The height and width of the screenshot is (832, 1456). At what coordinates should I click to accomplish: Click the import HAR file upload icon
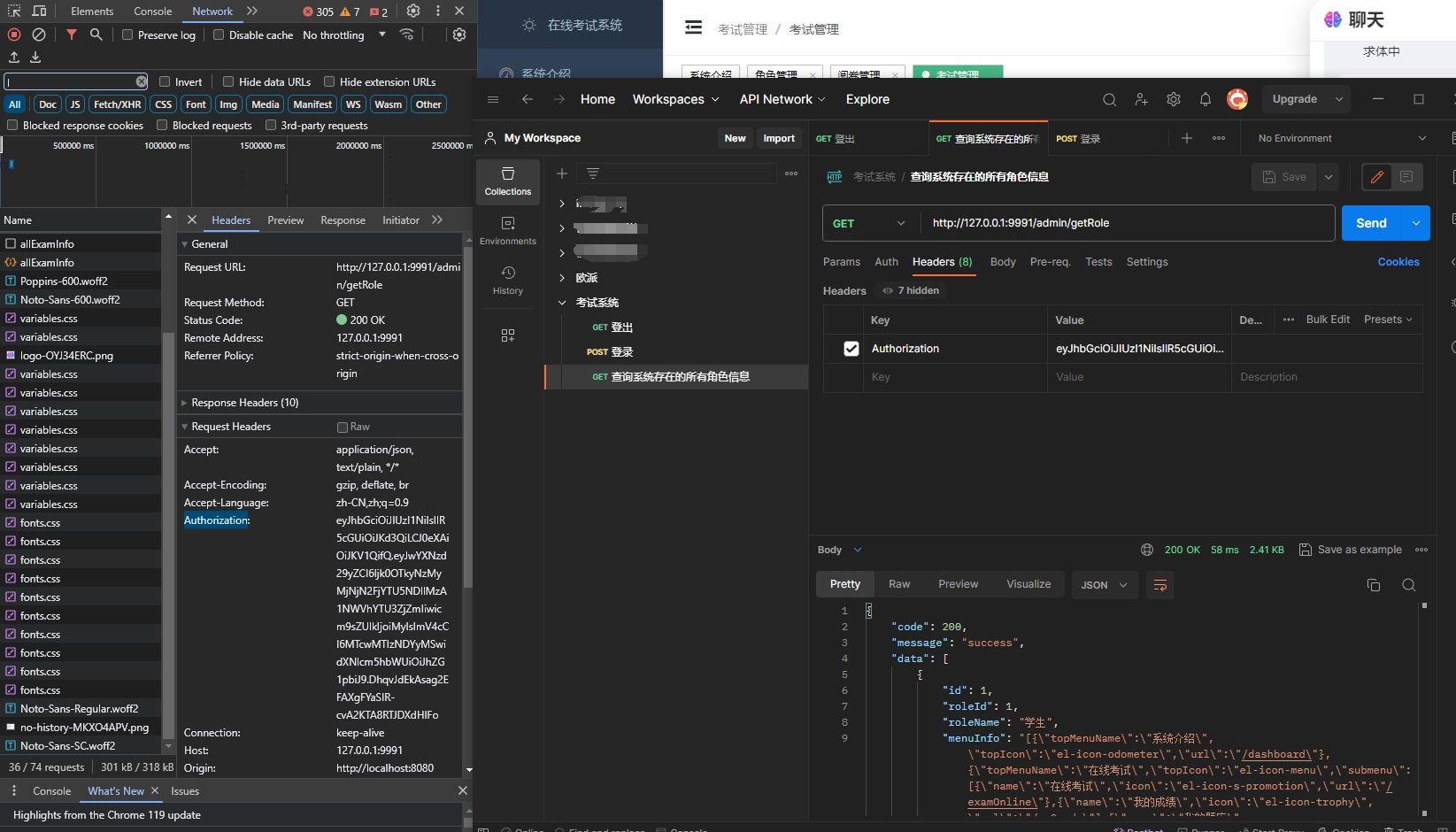14,58
